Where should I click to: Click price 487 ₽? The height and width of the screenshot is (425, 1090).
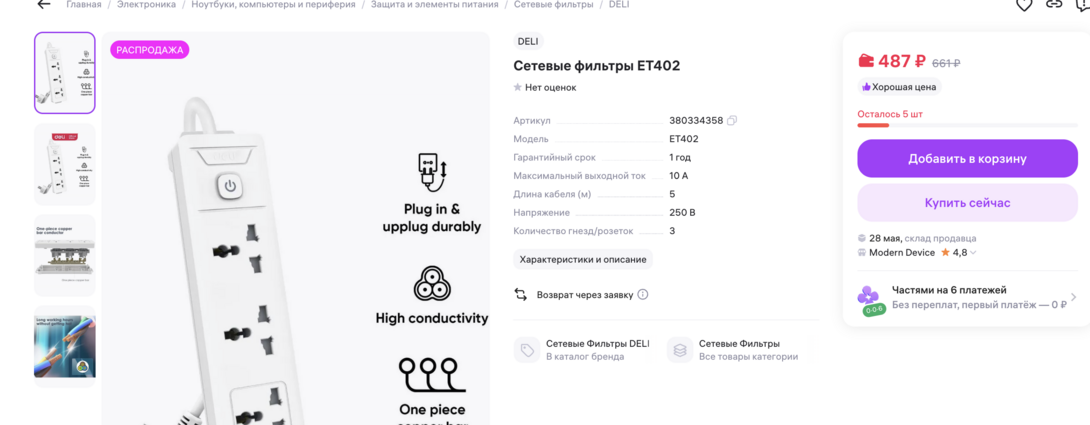click(x=902, y=61)
